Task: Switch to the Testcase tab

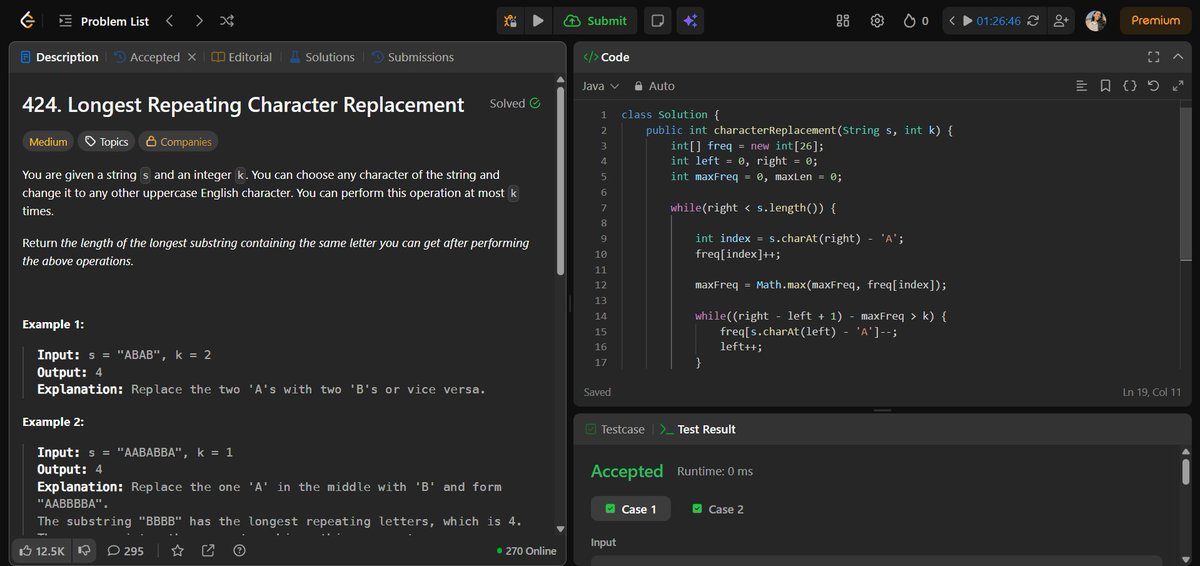Action: coord(615,429)
